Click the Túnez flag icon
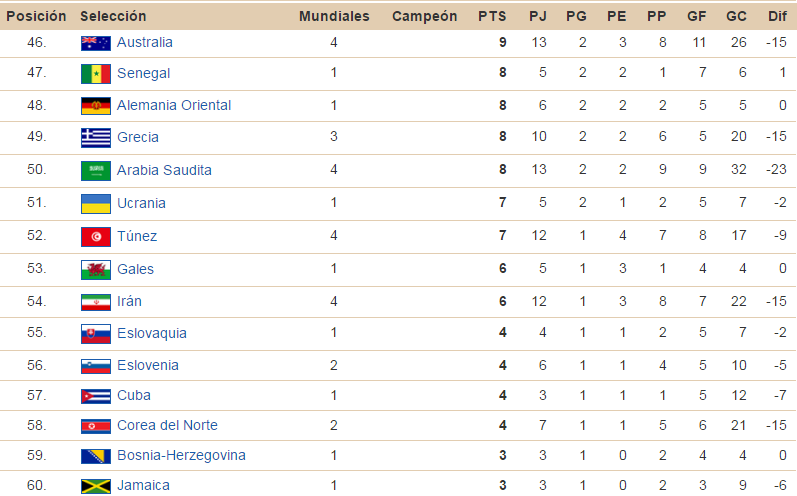 tap(96, 237)
